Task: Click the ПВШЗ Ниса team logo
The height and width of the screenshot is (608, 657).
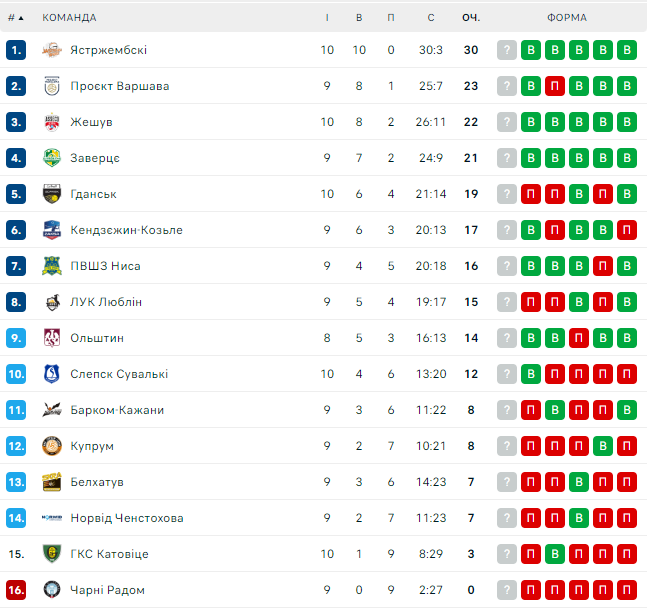Action: pyautogui.click(x=52, y=266)
